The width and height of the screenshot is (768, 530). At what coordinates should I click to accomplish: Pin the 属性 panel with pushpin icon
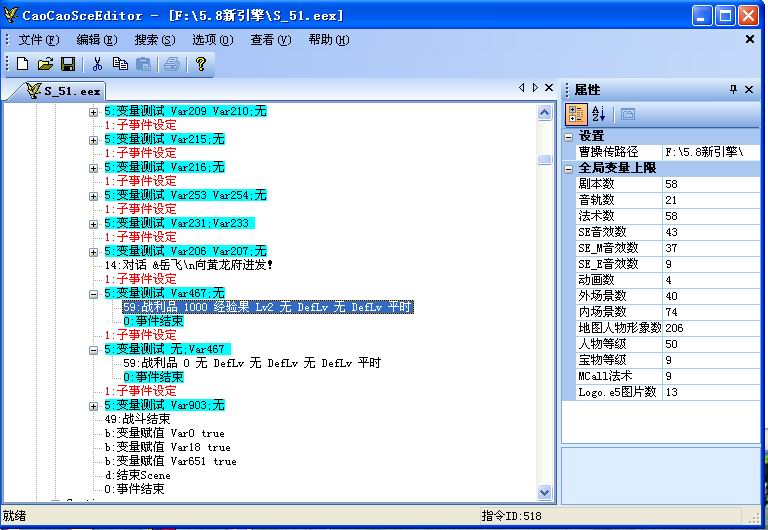(734, 89)
